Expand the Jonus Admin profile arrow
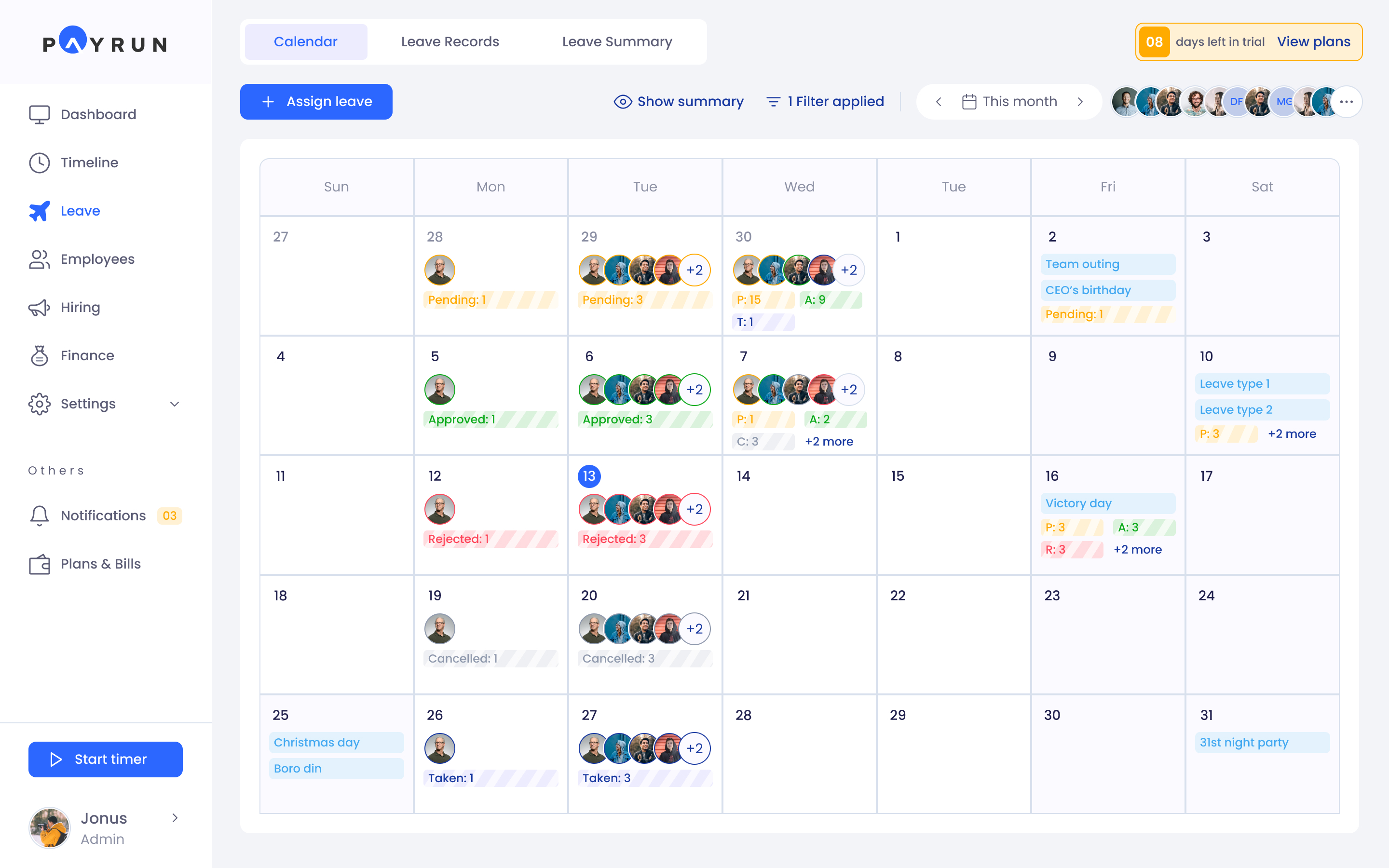Viewport: 1389px width, 868px height. click(x=175, y=818)
